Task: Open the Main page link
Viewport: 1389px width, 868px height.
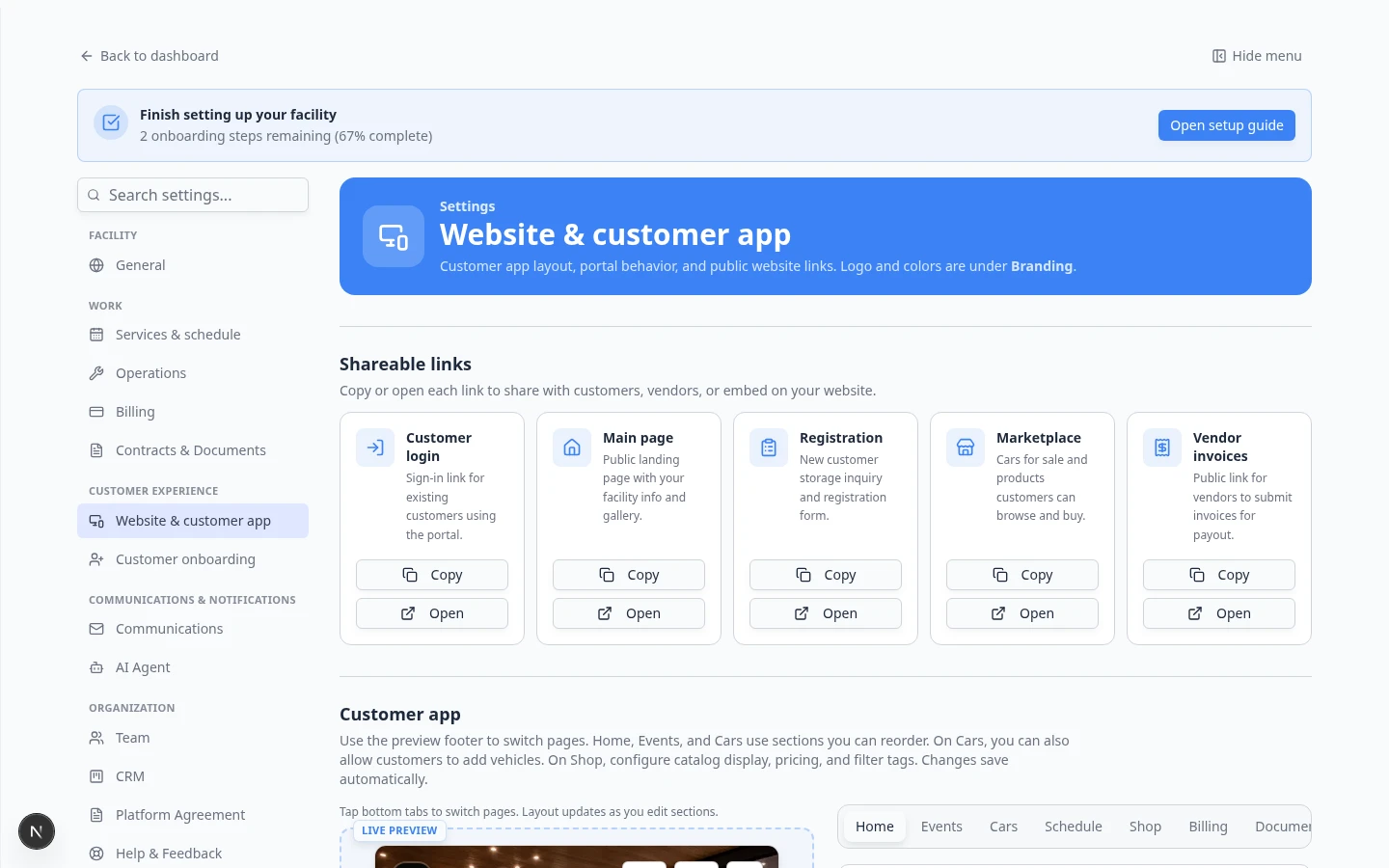Action: pos(629,613)
